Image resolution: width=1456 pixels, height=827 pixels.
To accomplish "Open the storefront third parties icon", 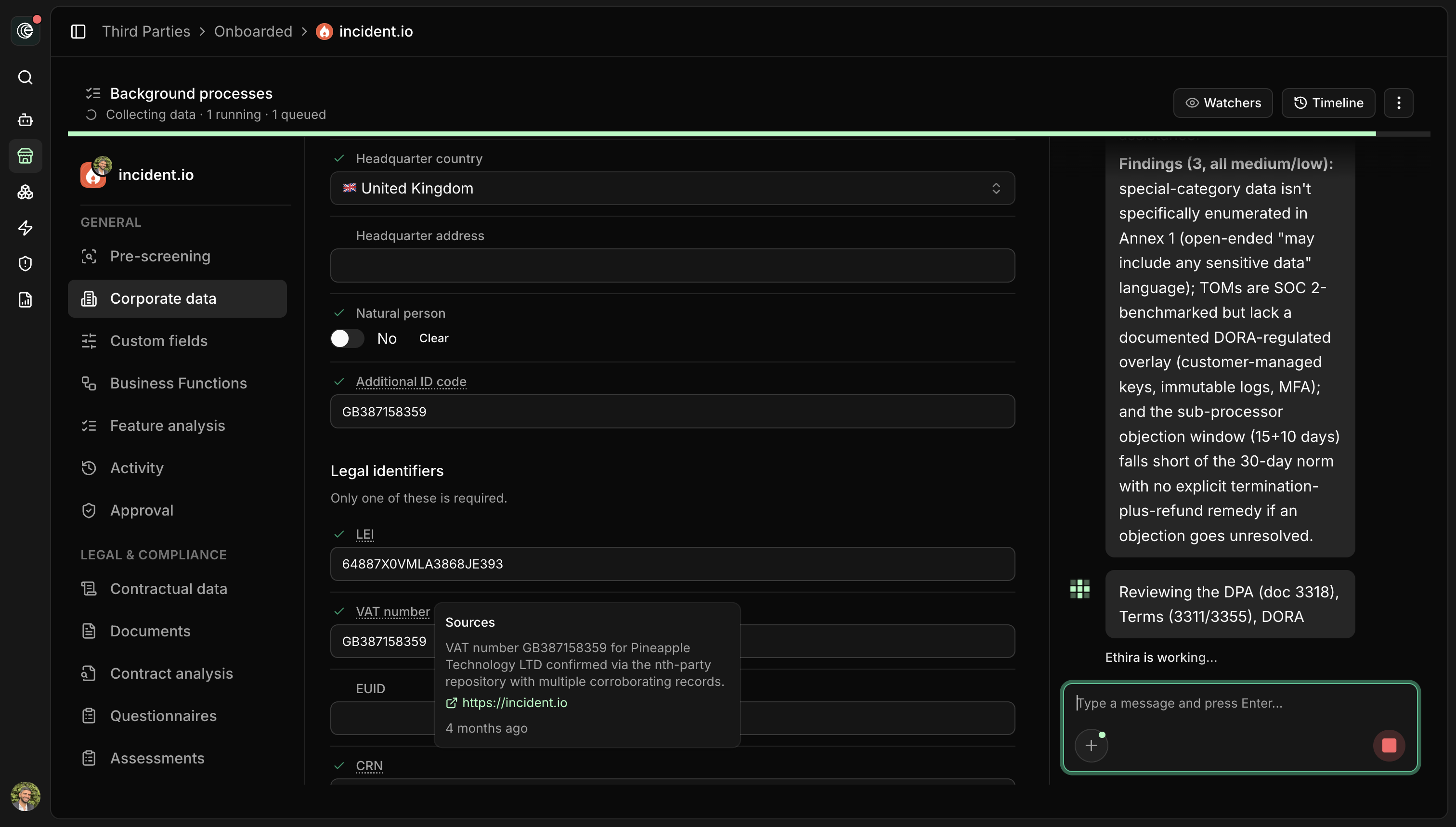I will [x=25, y=155].
